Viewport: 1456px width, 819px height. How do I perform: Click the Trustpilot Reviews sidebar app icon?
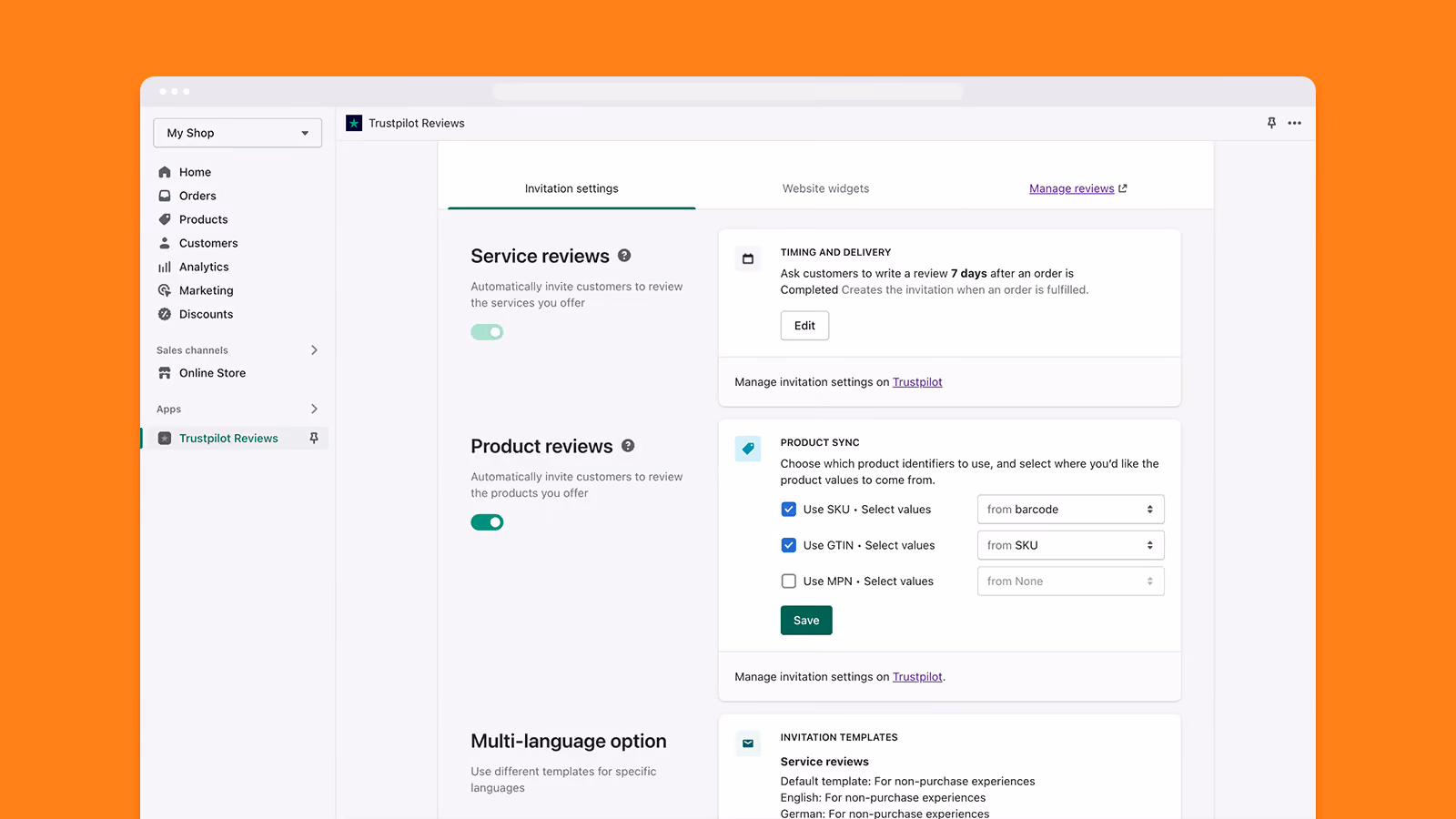click(x=165, y=439)
